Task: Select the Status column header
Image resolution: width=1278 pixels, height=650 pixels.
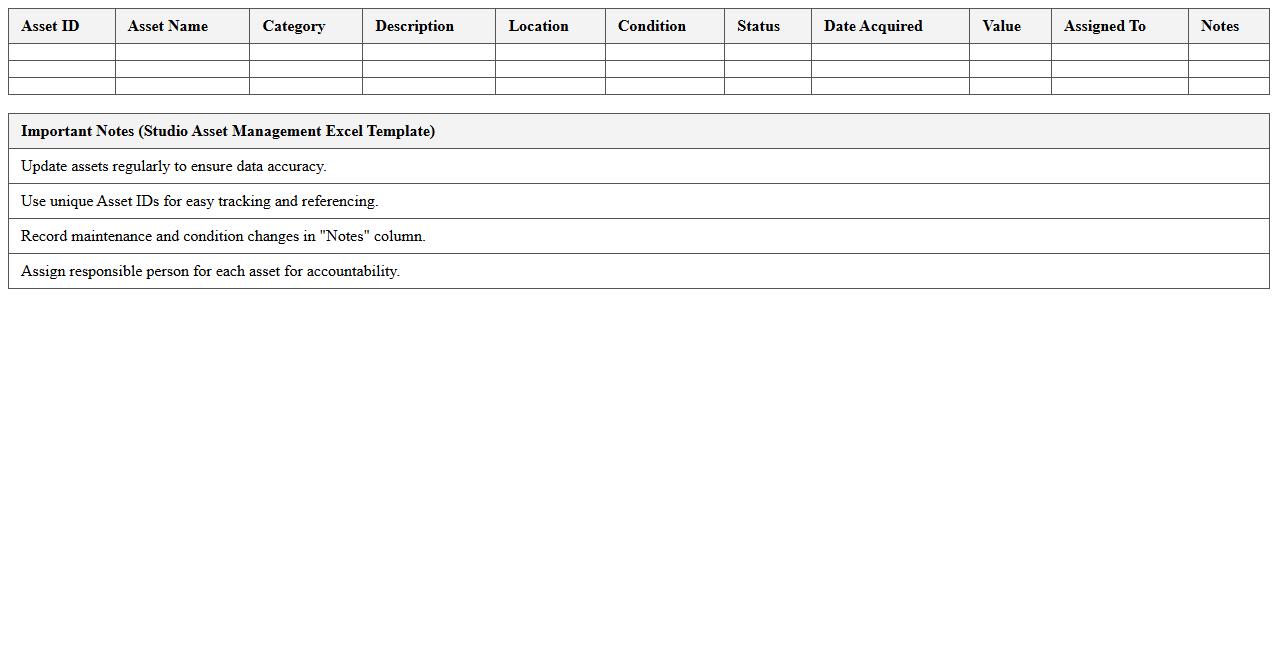Action: coord(758,26)
